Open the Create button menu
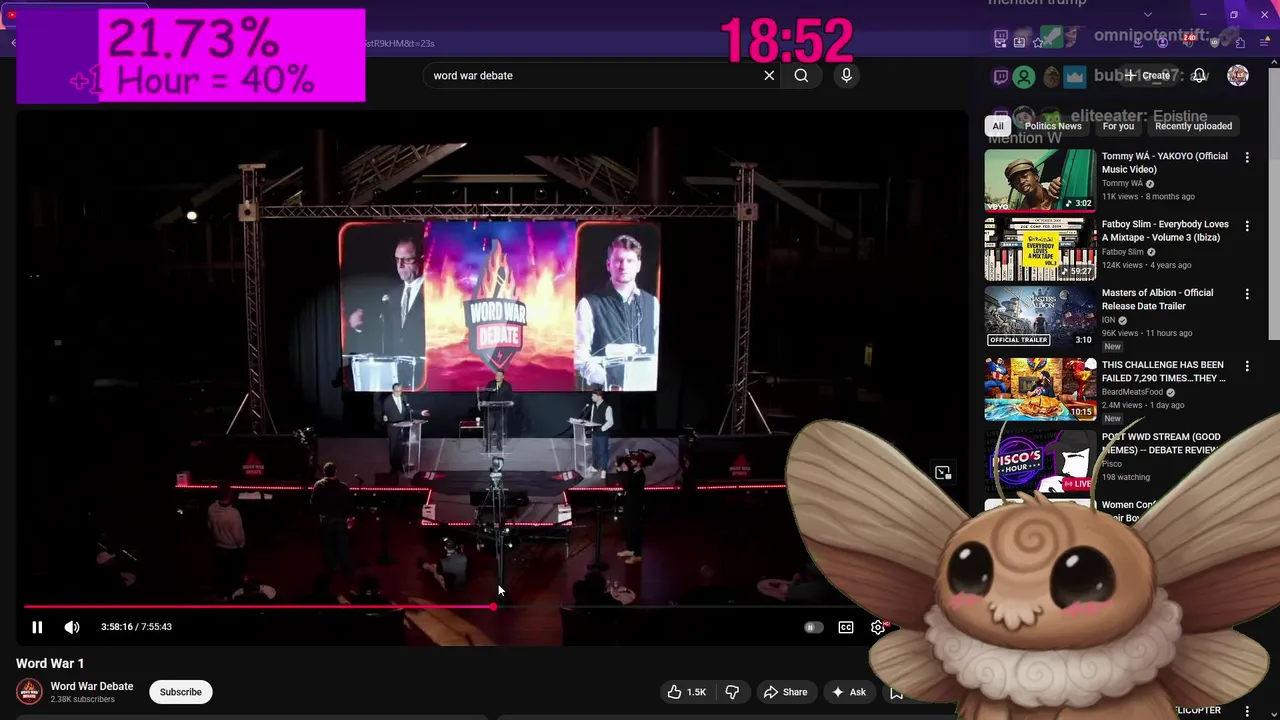This screenshot has height=720, width=1280. coord(1147,75)
